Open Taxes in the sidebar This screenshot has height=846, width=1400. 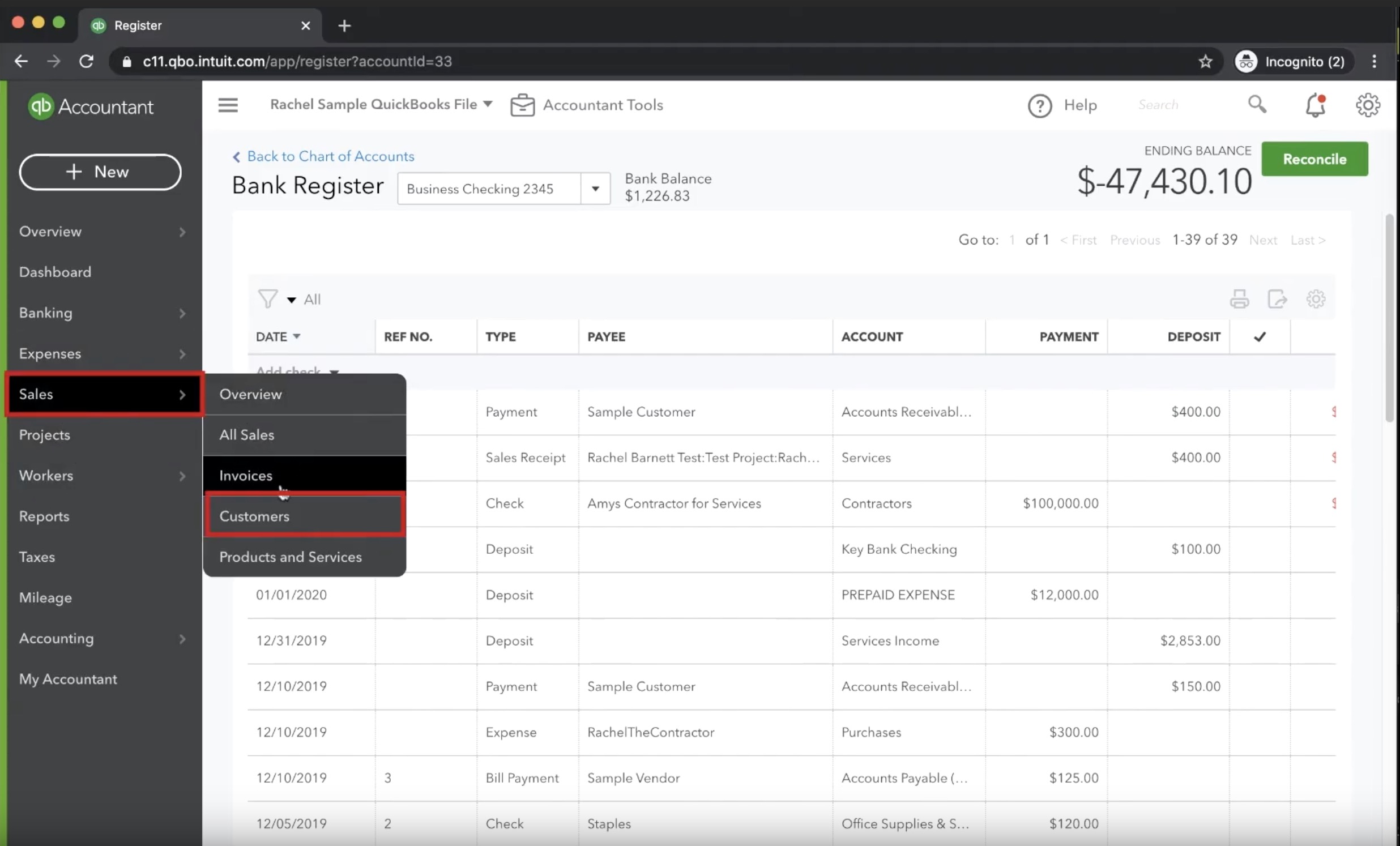click(x=37, y=557)
